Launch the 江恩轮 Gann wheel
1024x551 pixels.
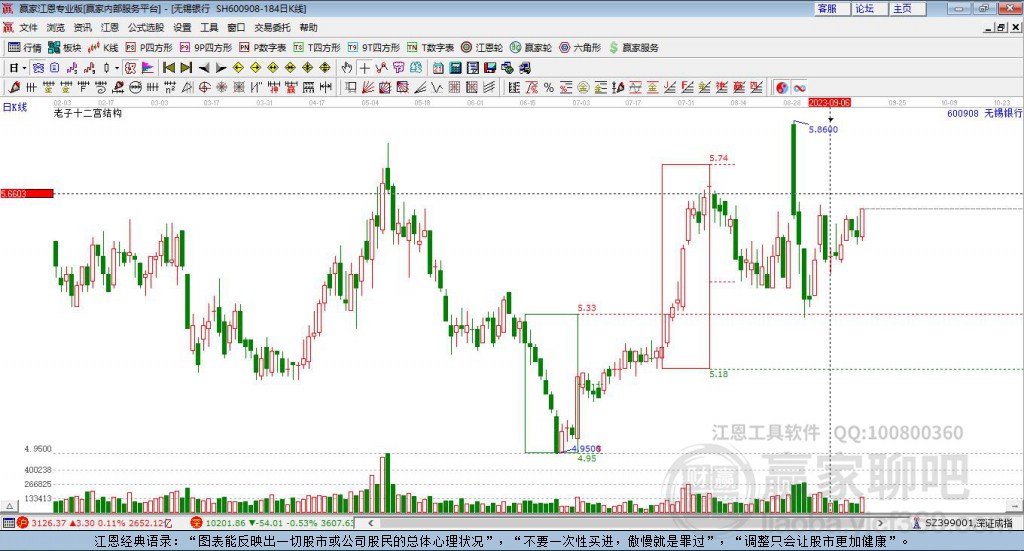coord(482,48)
